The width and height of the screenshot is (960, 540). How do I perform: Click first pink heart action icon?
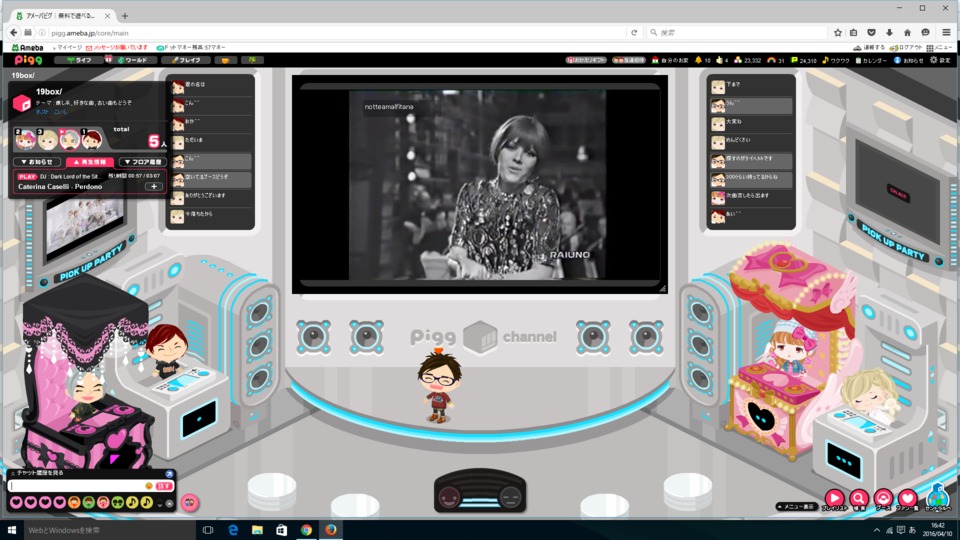(16, 503)
